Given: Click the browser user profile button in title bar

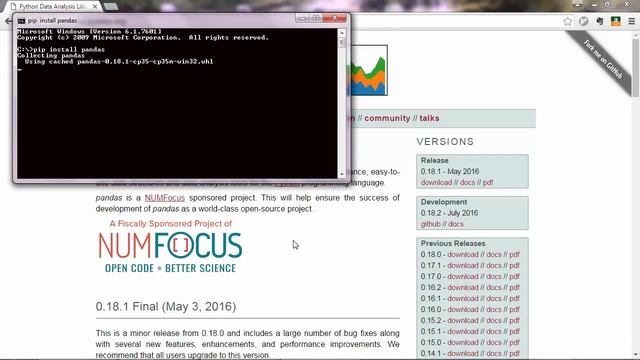Looking at the screenshot, I should (577, 4).
